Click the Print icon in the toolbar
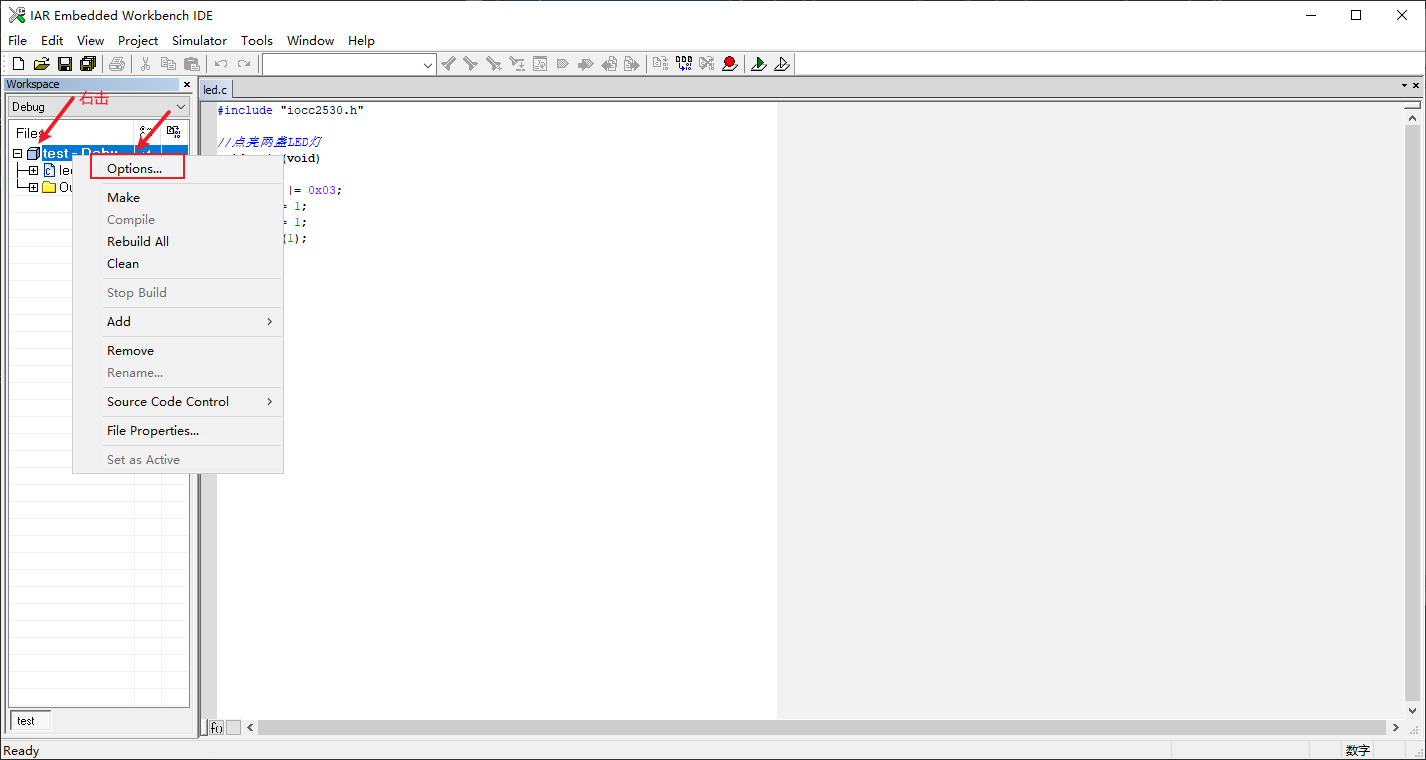 coord(117,64)
